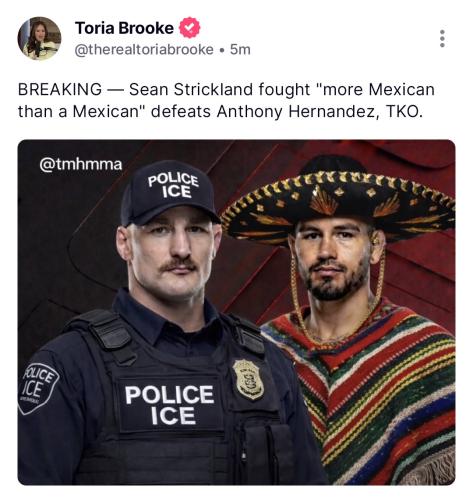
Task: Click the pink verified checkmark badge
Action: tap(190, 28)
